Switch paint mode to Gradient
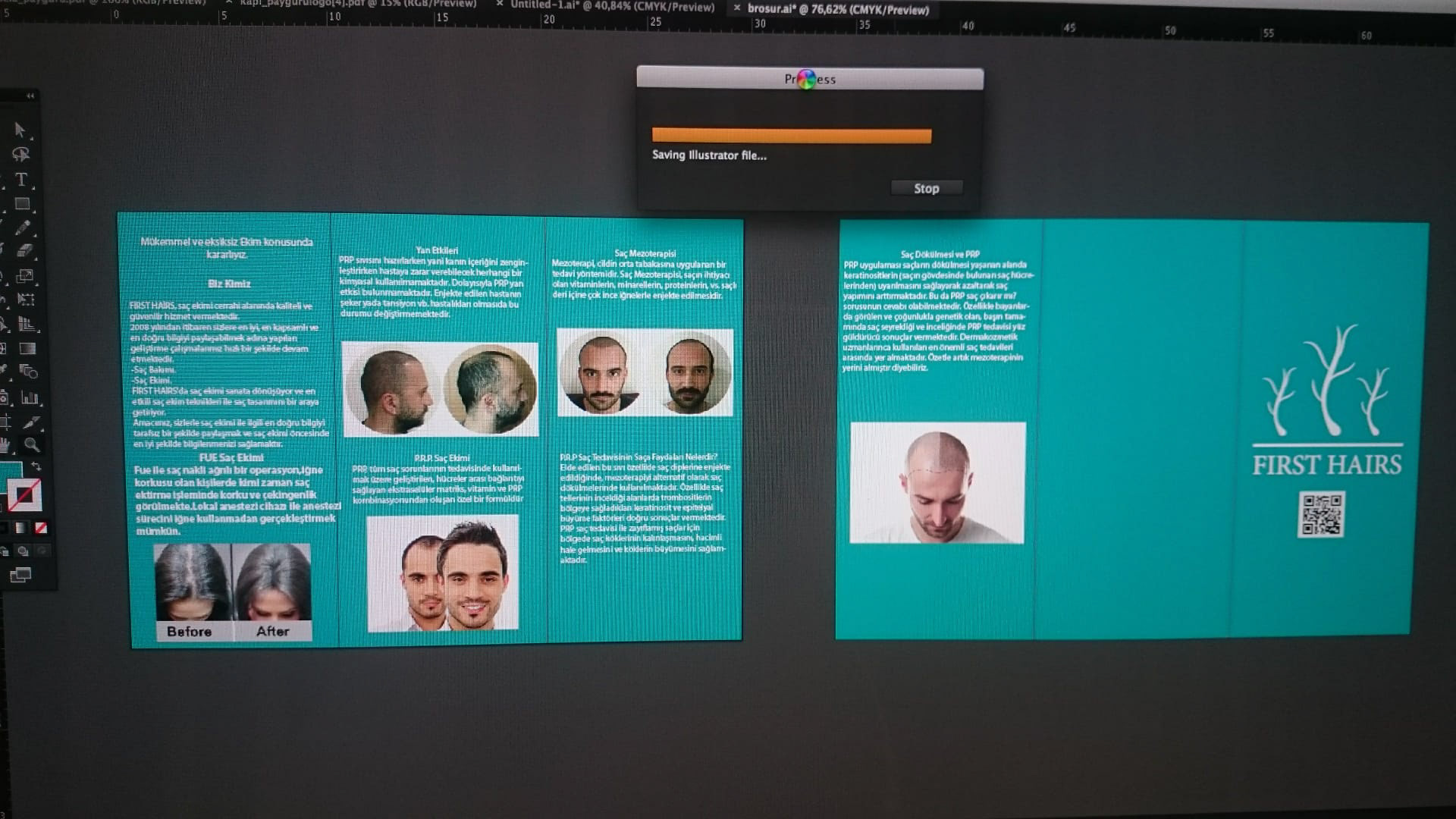Screen dimensions: 1456x819 click(21, 527)
